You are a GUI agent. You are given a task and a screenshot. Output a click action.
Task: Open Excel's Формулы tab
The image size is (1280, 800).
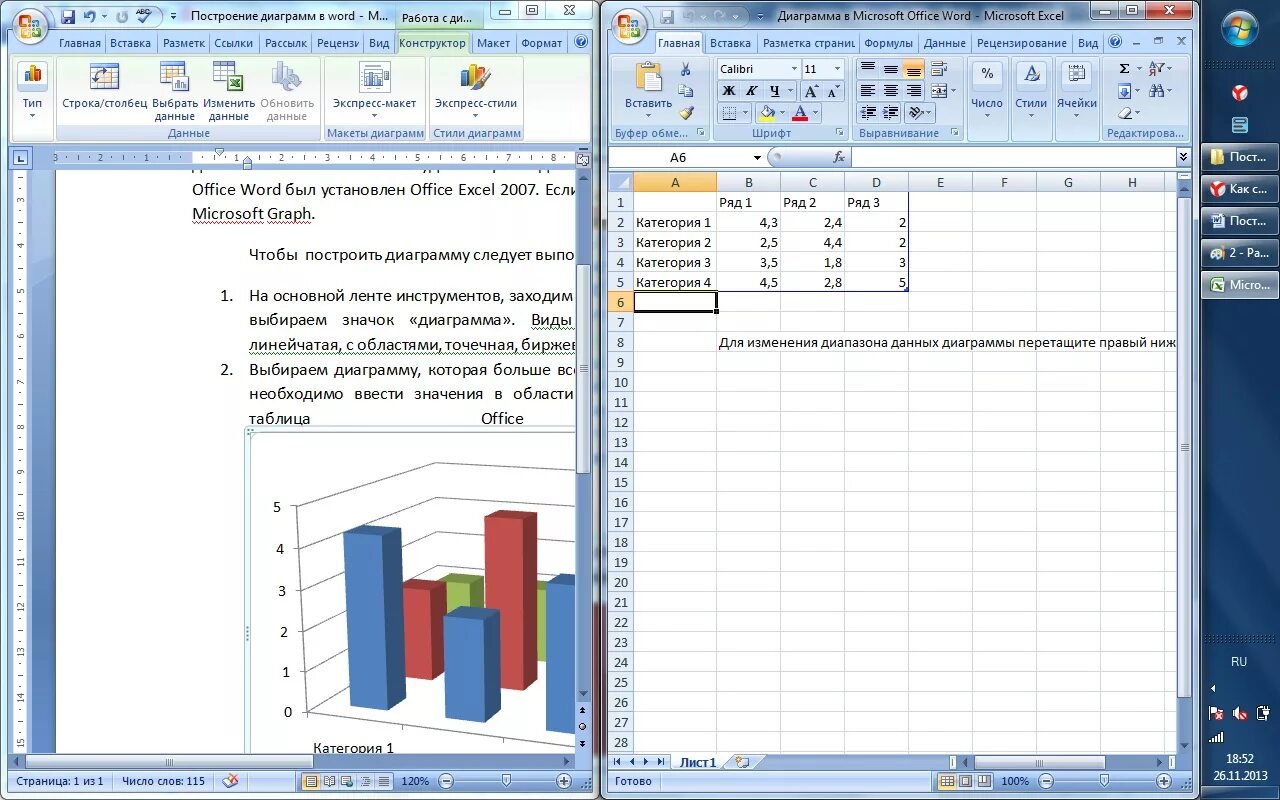click(x=888, y=43)
